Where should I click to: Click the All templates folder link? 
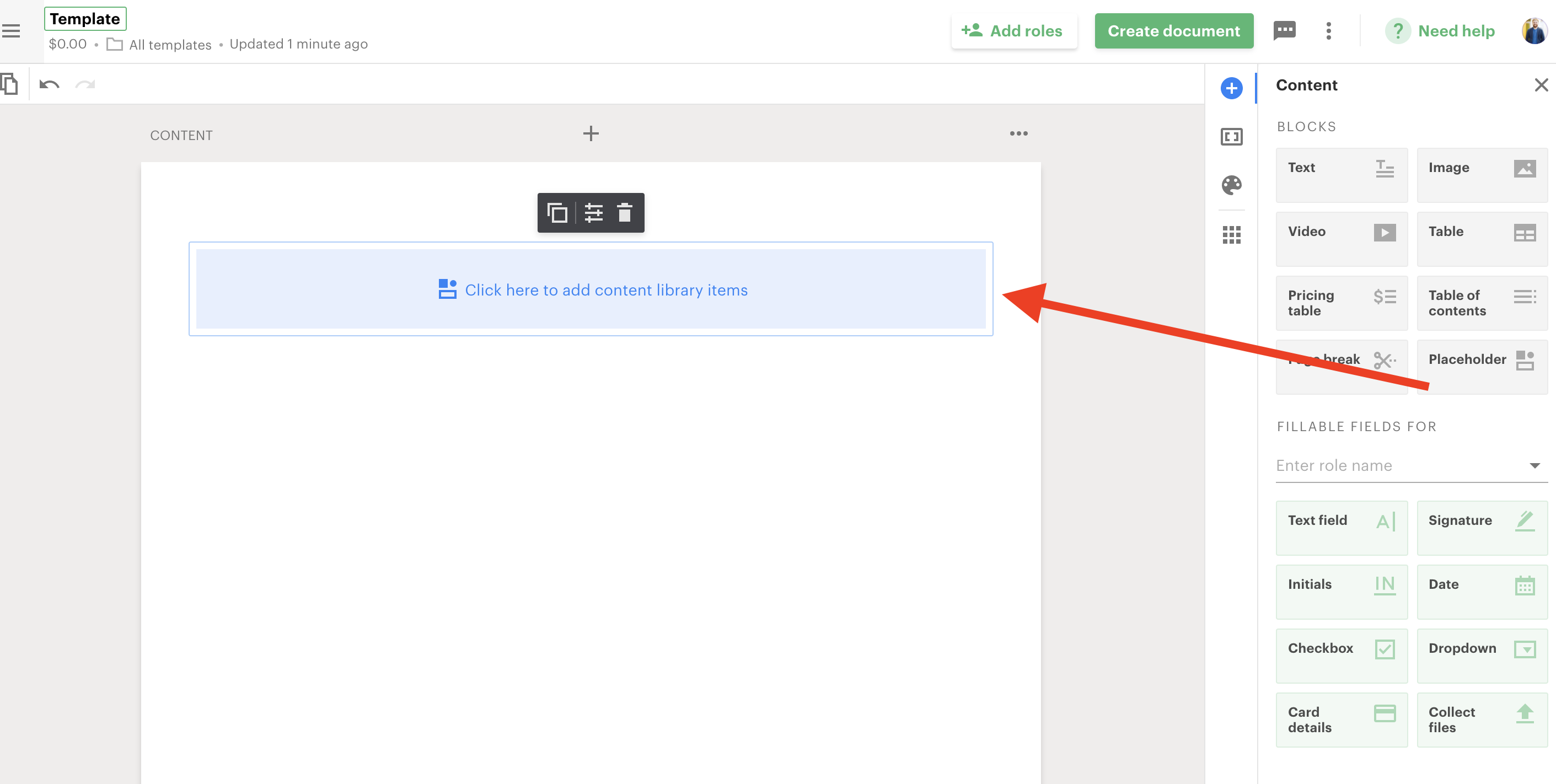[169, 45]
